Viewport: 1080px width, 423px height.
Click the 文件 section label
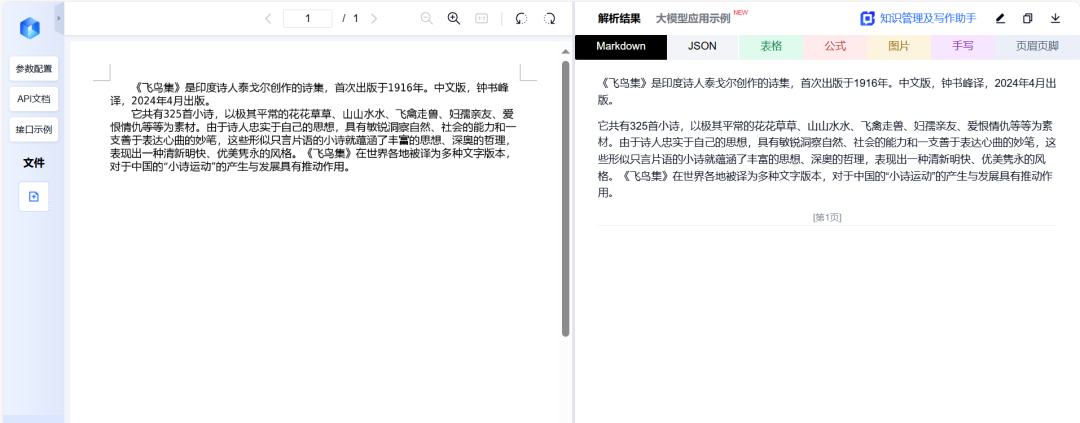click(x=34, y=163)
